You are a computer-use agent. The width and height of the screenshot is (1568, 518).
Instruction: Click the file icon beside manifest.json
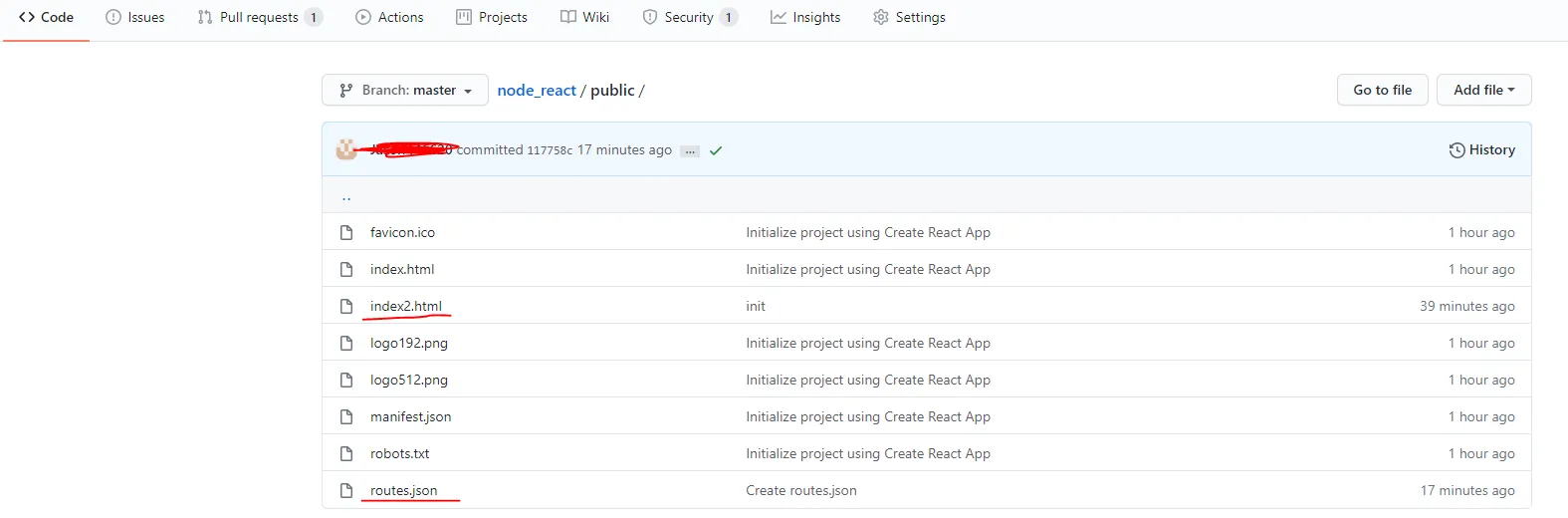346,416
